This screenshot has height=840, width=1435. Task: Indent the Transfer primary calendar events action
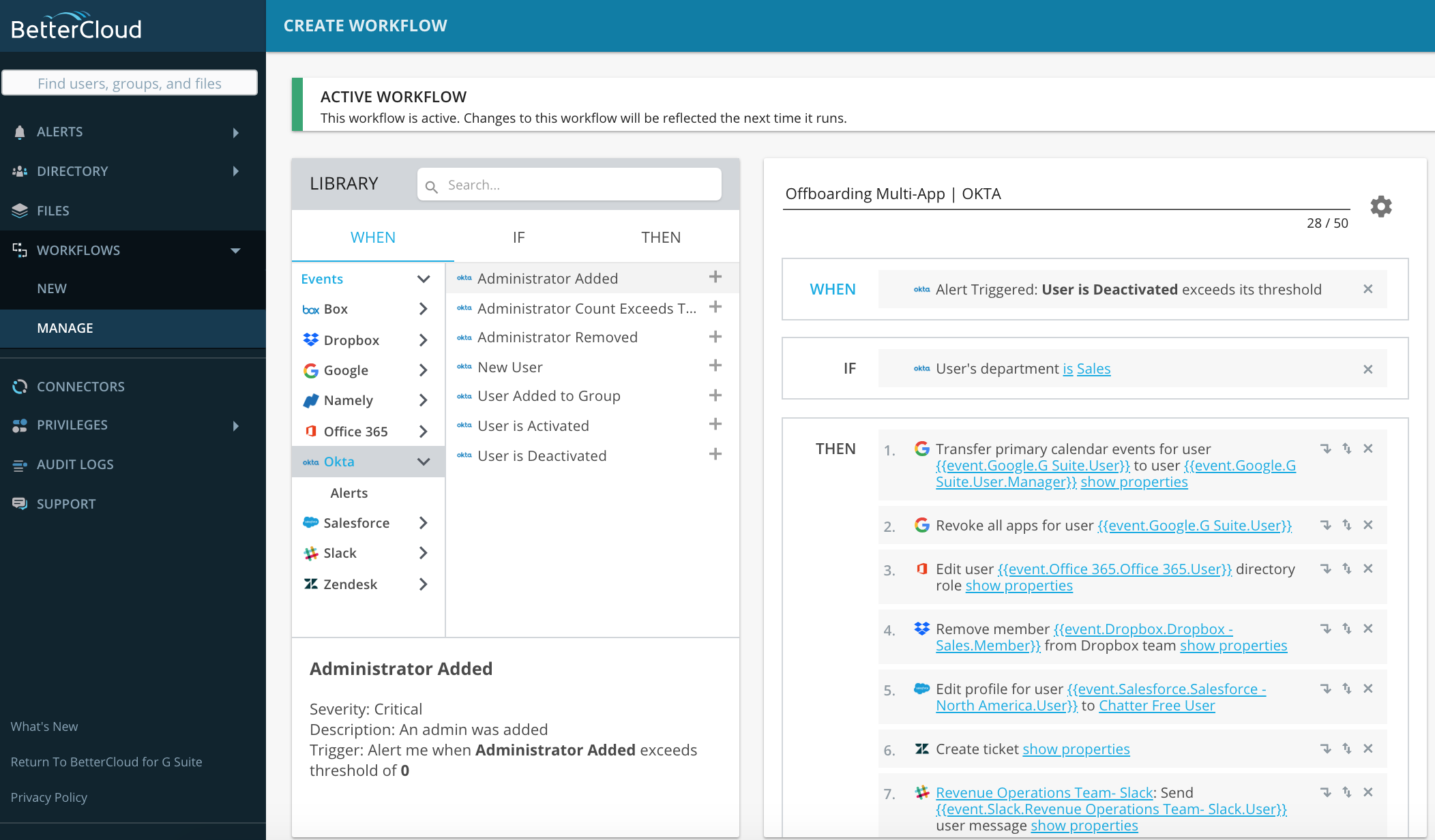(1325, 449)
